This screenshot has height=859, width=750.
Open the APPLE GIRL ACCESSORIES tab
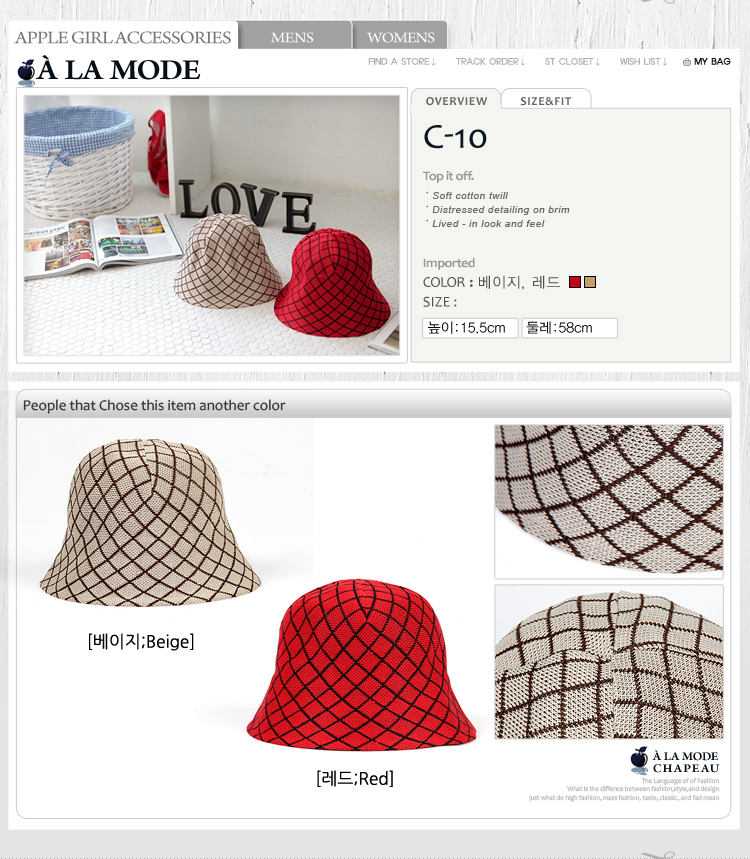(x=123, y=36)
